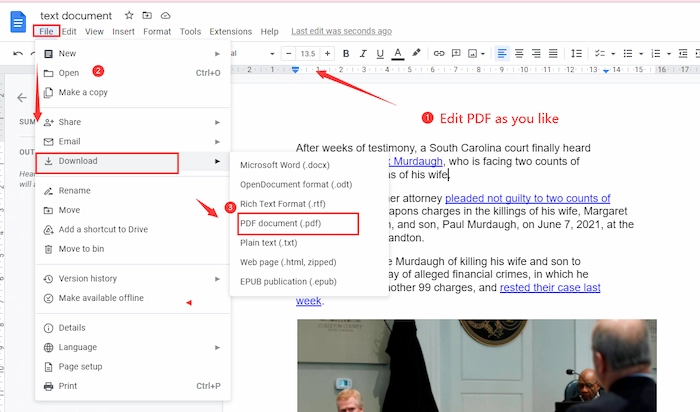Click 'Last edit was seconds ago' link
This screenshot has width=700, height=412.
[x=342, y=31]
